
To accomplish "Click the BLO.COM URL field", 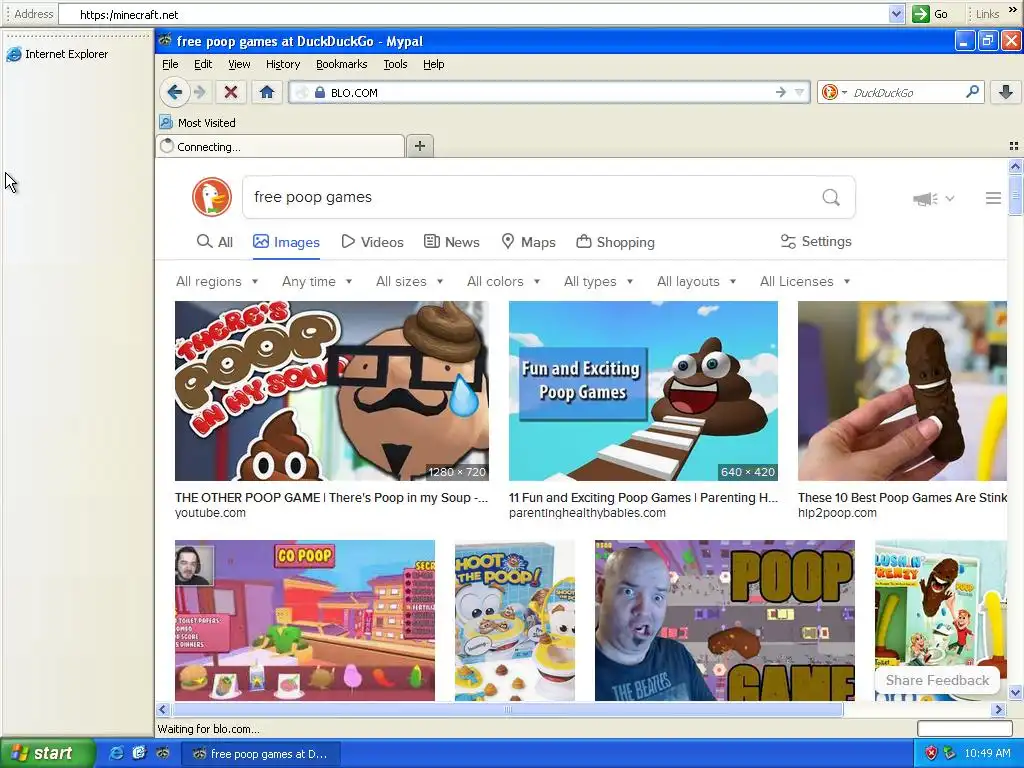I will pyautogui.click(x=549, y=93).
